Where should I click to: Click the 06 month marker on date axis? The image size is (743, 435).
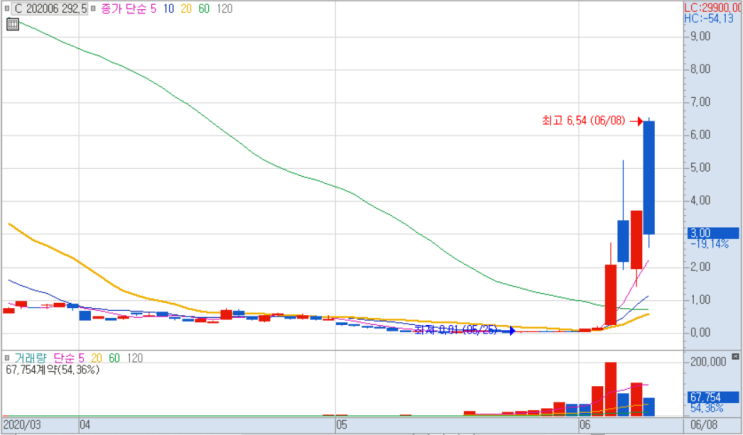585,424
